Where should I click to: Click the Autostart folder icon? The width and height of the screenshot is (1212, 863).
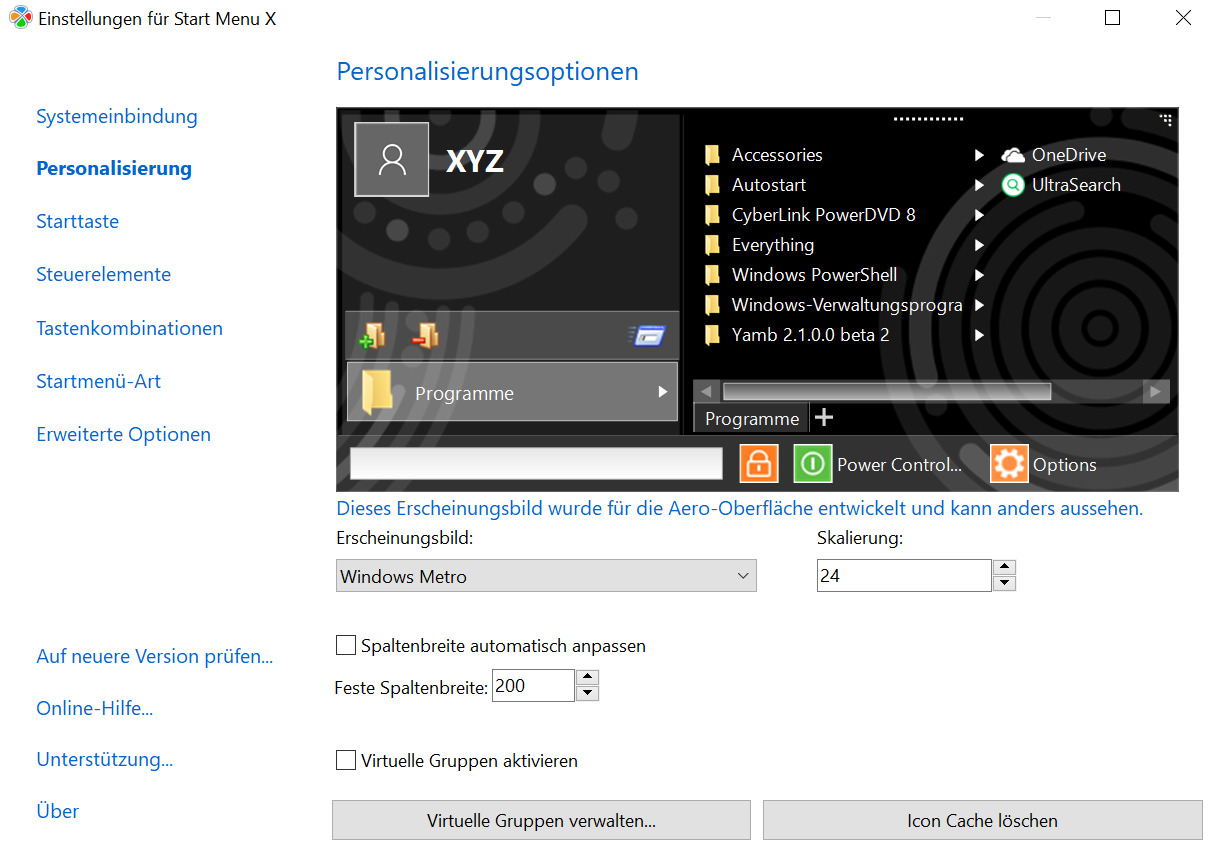tap(712, 185)
